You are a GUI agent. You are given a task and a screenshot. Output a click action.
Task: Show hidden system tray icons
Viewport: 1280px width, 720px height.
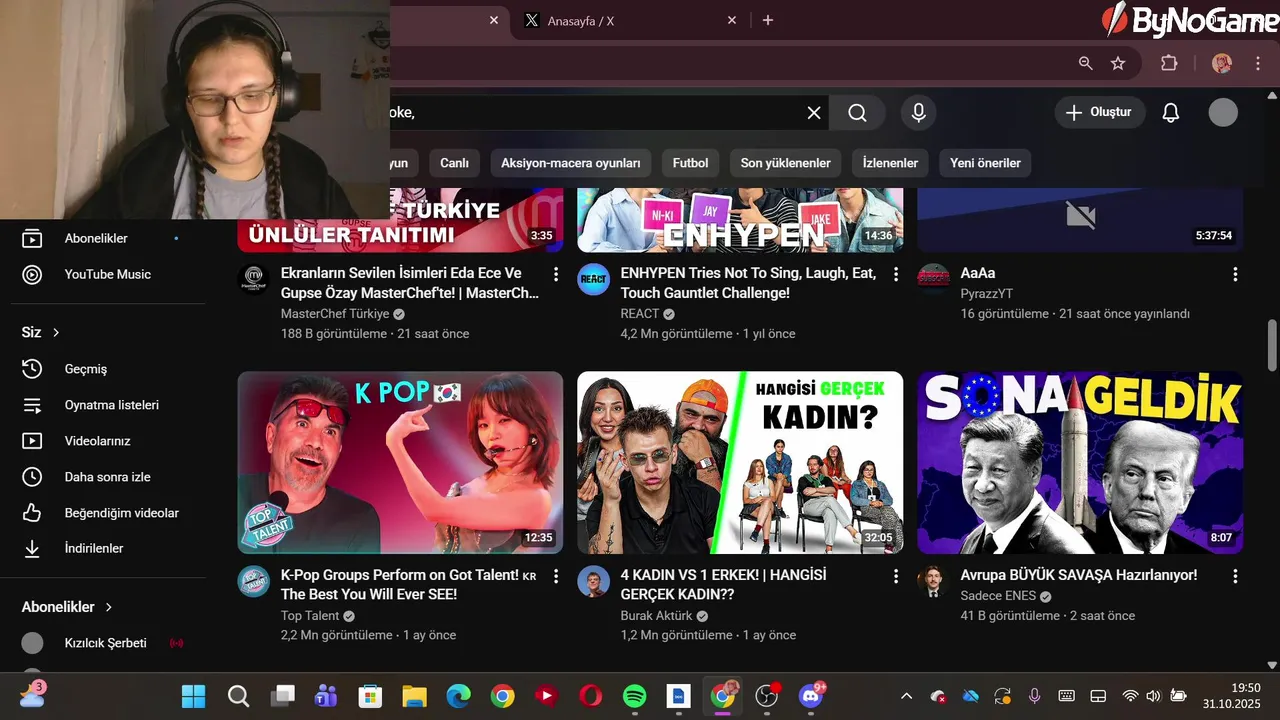coord(906,696)
